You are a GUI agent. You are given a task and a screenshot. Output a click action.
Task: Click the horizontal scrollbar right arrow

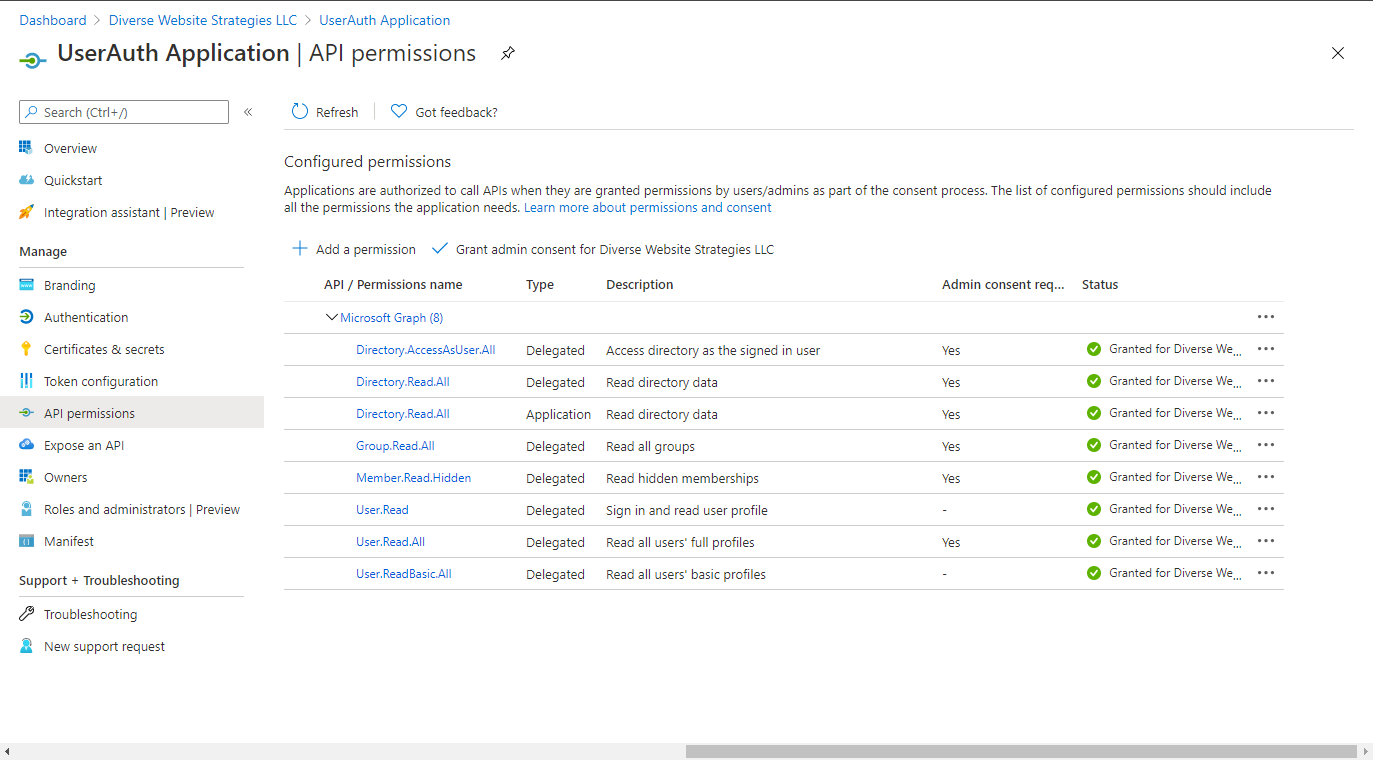coord(1365,751)
